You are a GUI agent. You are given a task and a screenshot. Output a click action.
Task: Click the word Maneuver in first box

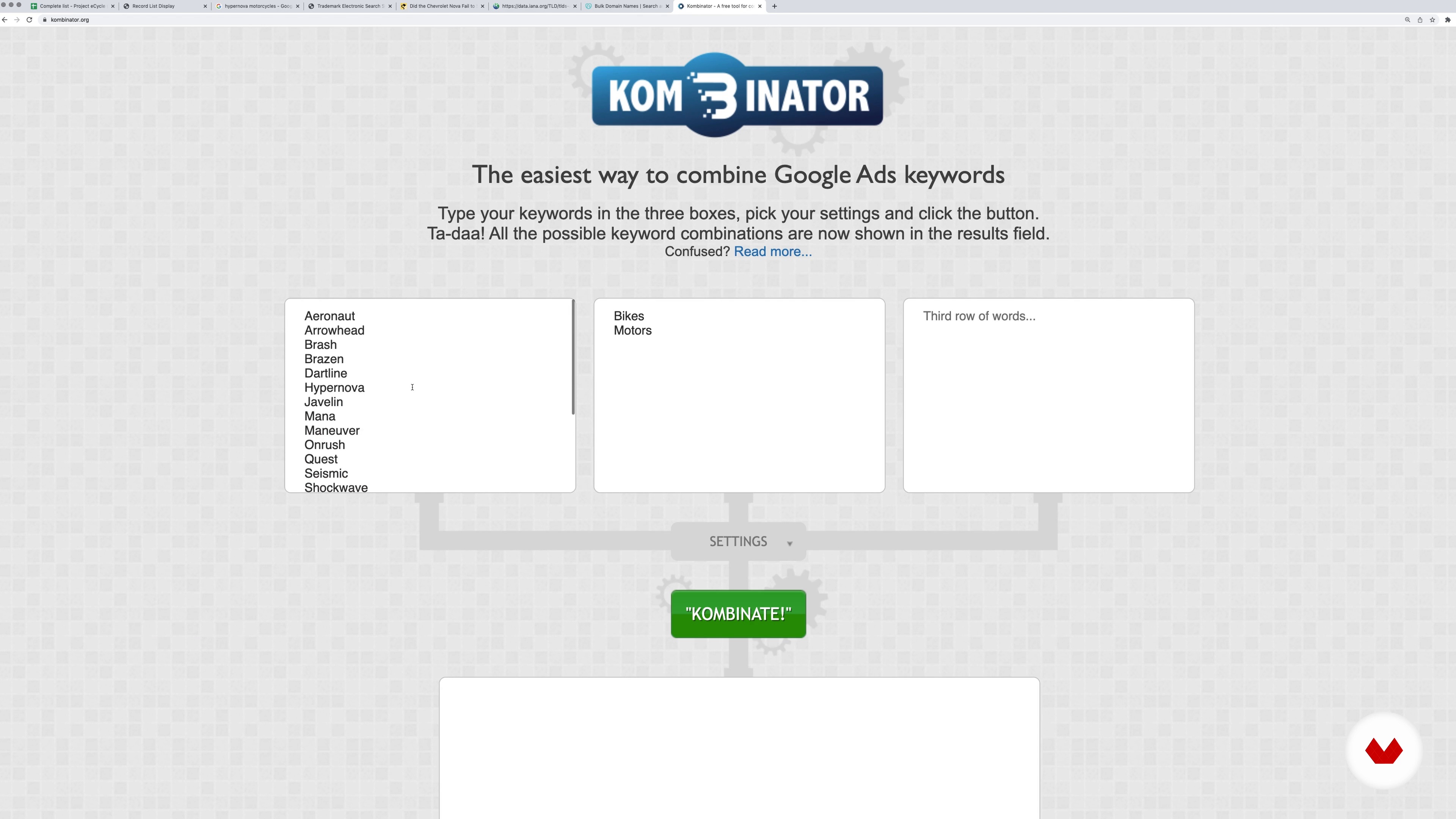tap(332, 431)
